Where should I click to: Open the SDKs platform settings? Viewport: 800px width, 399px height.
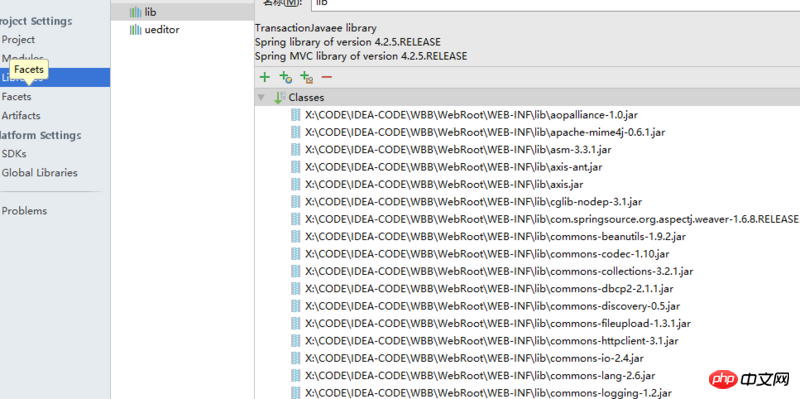point(14,154)
